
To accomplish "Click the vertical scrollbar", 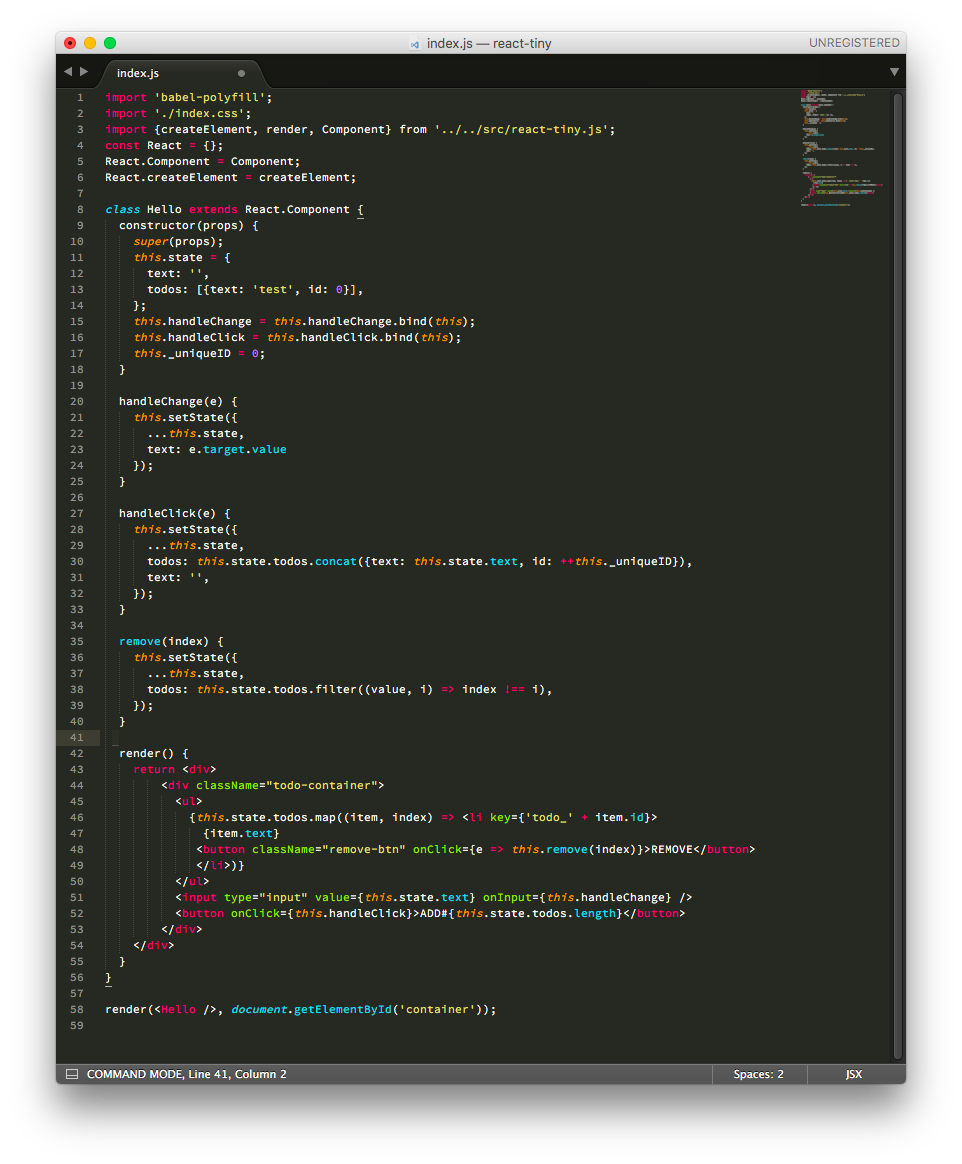I will 898,575.
